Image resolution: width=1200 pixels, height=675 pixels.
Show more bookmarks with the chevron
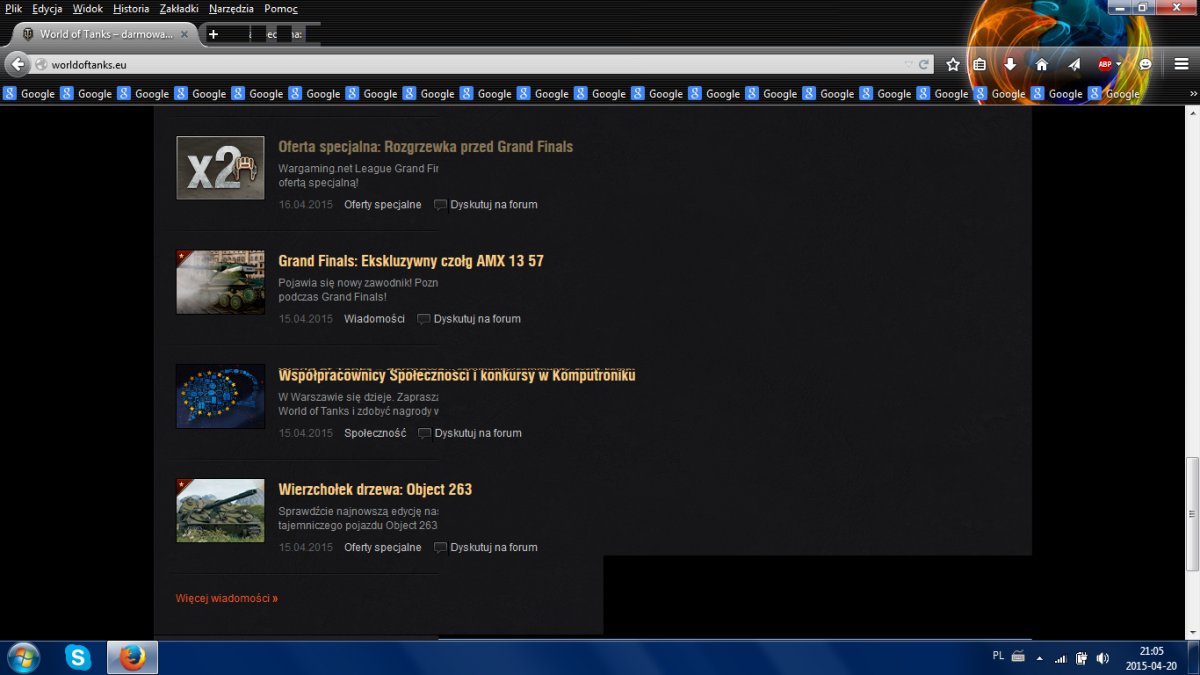tap(1192, 94)
